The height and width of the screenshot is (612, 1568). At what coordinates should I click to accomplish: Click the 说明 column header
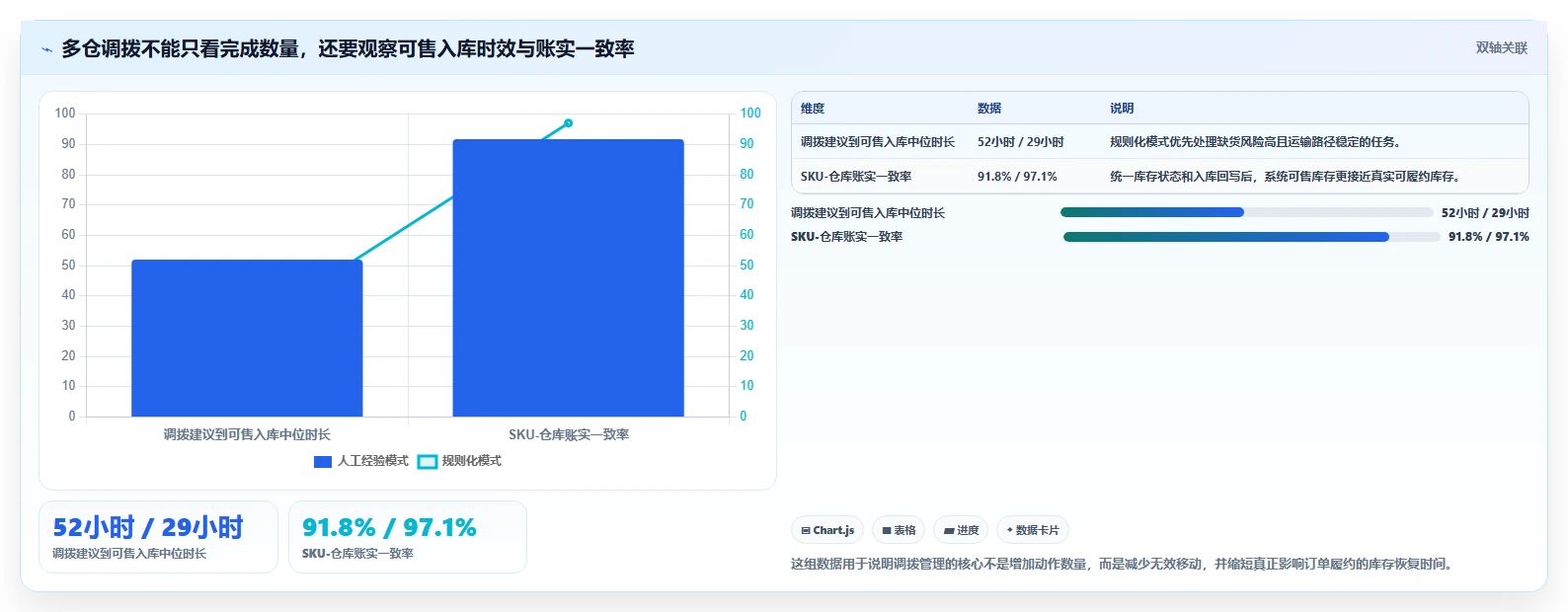tap(1122, 109)
